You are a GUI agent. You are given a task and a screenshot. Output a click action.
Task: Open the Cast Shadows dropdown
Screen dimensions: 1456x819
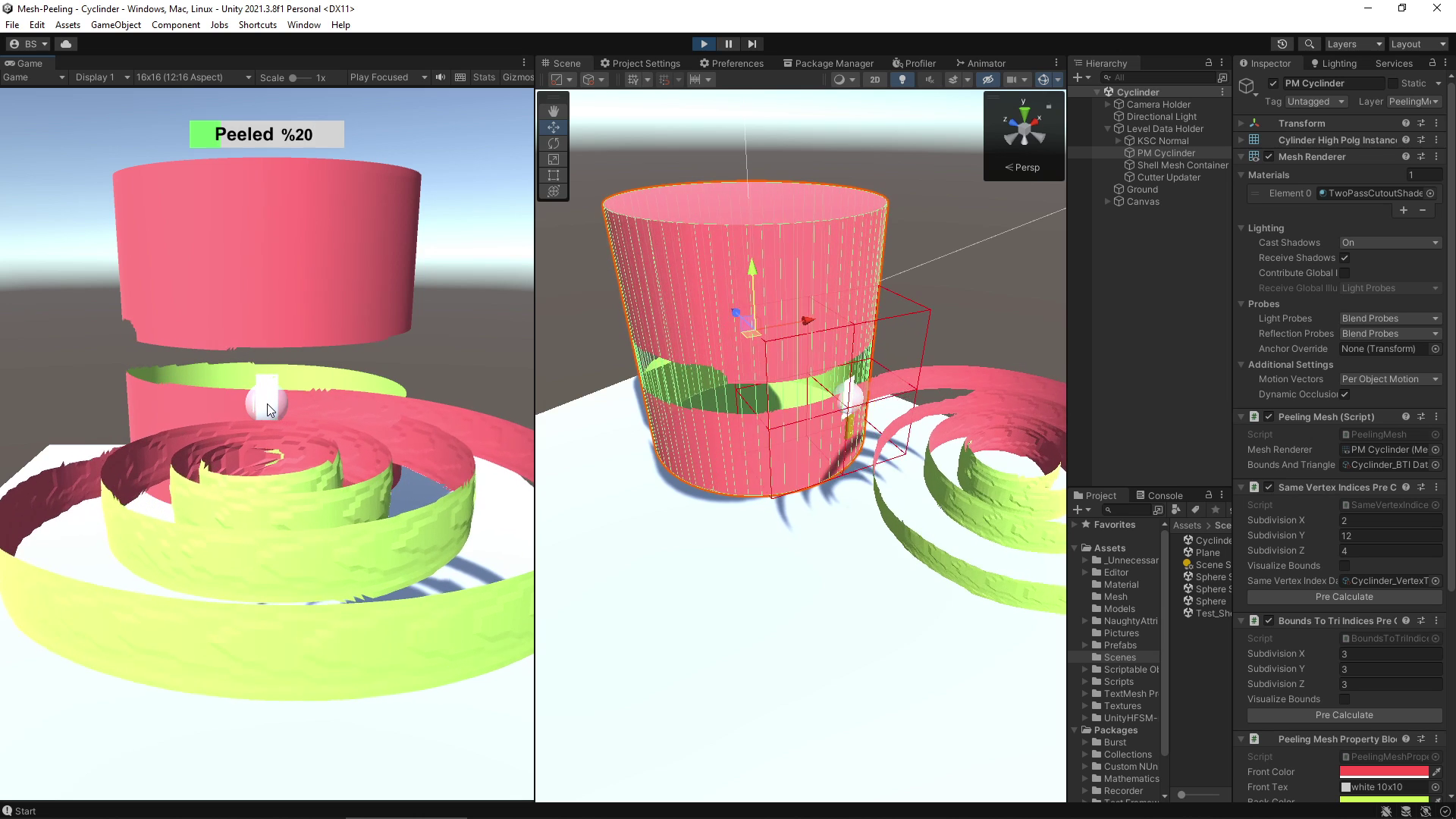tap(1389, 243)
